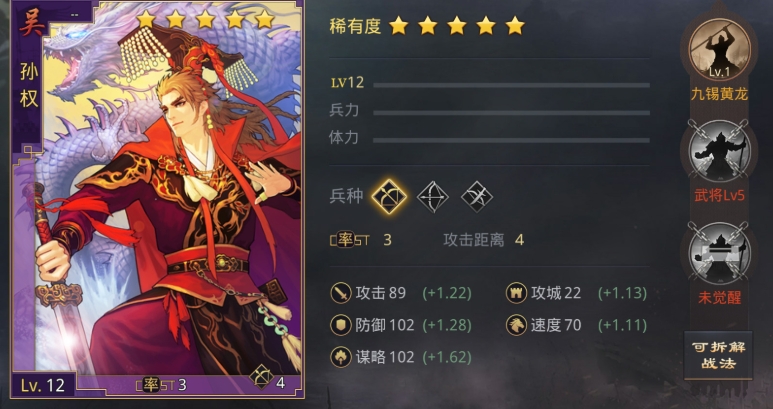Click the shield icon next to 防御 102
The image size is (773, 409).
pos(341,325)
